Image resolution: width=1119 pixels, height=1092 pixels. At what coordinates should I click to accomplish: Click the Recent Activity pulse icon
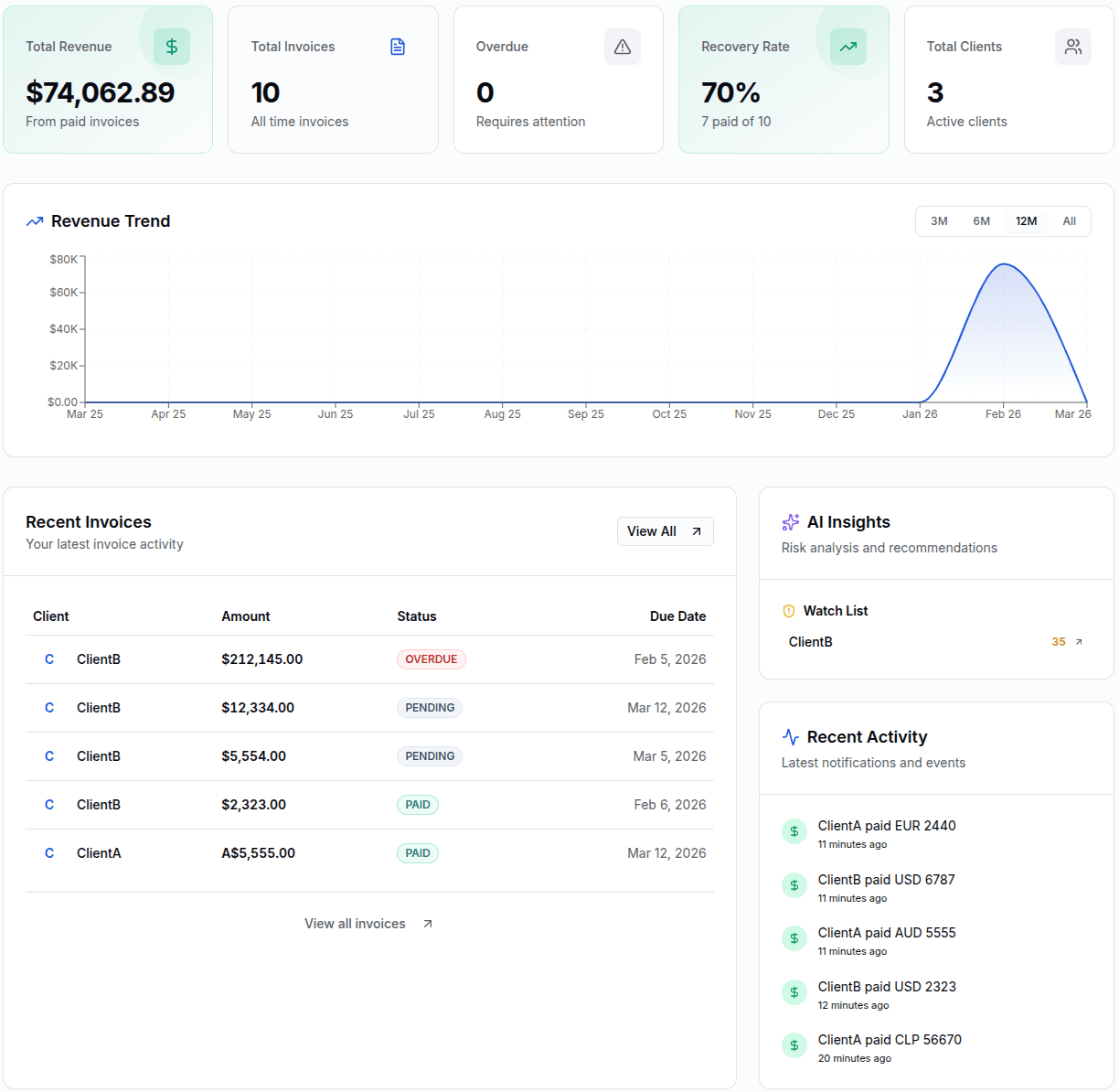(790, 736)
